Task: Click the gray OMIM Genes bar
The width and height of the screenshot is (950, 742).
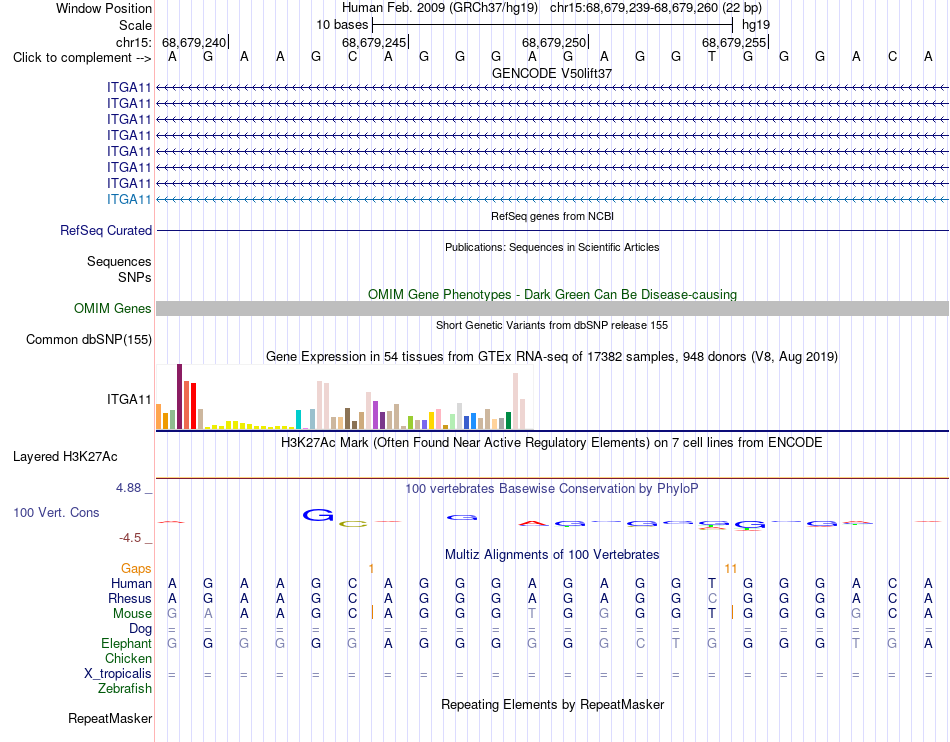Action: pyautogui.click(x=552, y=308)
